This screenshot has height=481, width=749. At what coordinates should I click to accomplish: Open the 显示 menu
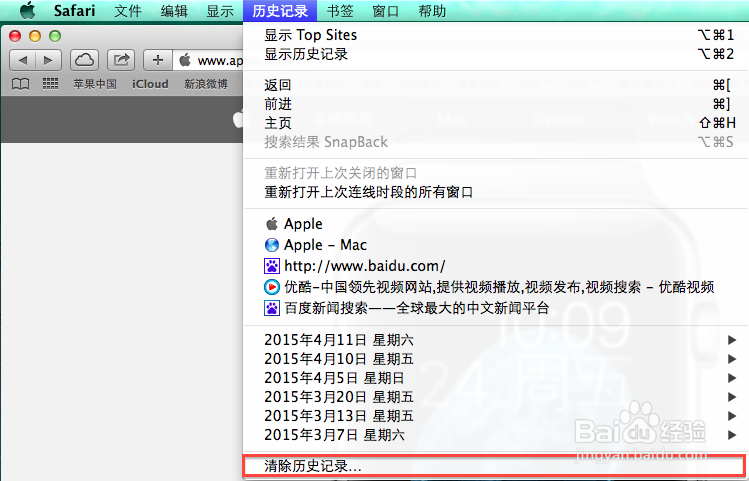click(x=220, y=11)
